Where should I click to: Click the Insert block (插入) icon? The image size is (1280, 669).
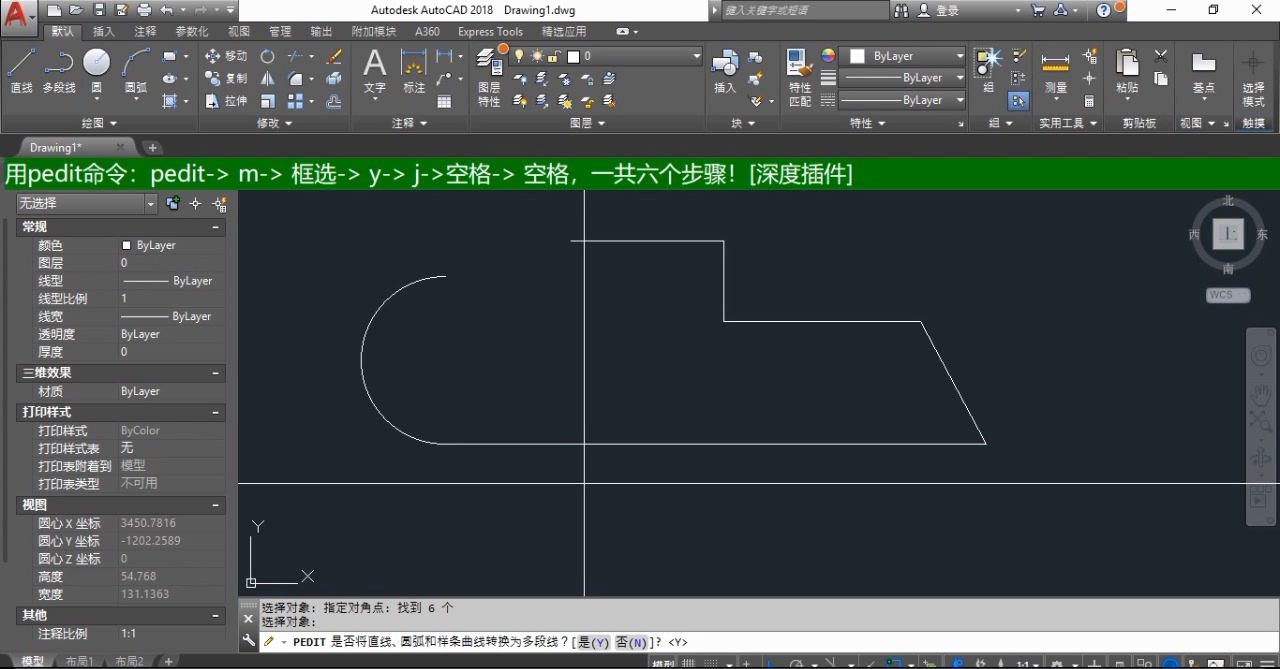[x=724, y=71]
